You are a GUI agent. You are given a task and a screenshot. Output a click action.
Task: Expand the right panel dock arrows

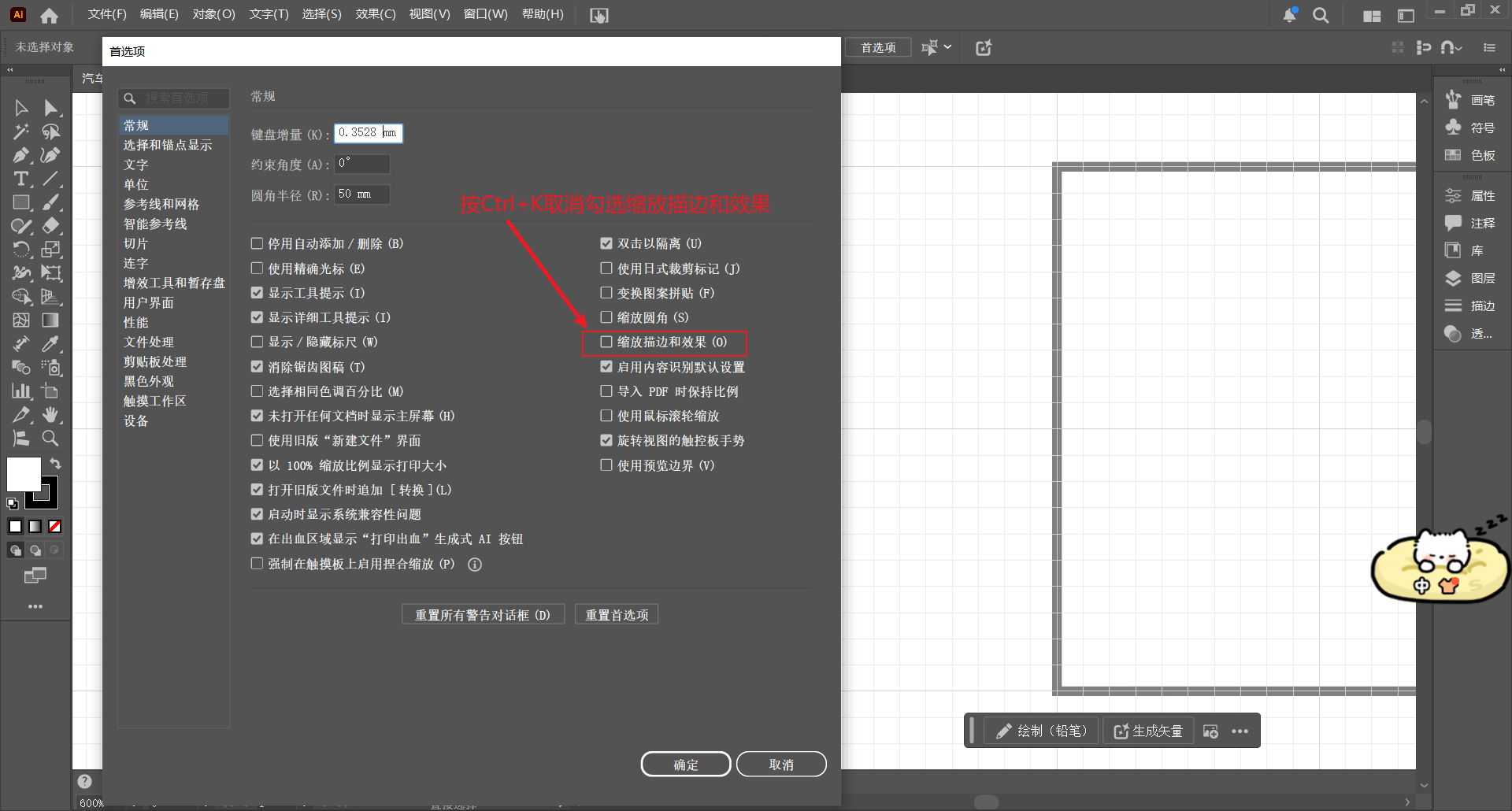(1502, 70)
